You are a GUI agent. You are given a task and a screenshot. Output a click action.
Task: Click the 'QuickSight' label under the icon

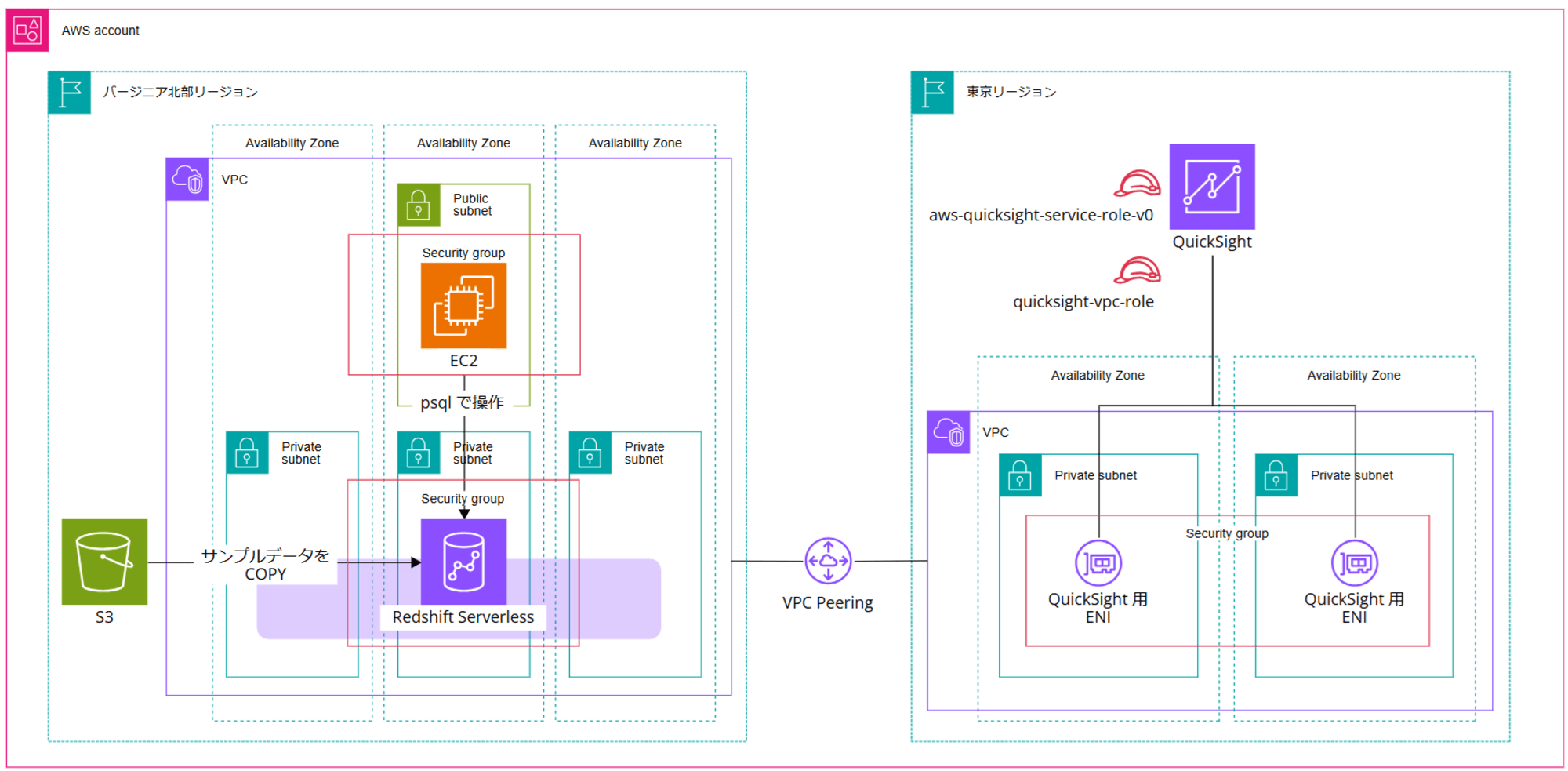1212,242
